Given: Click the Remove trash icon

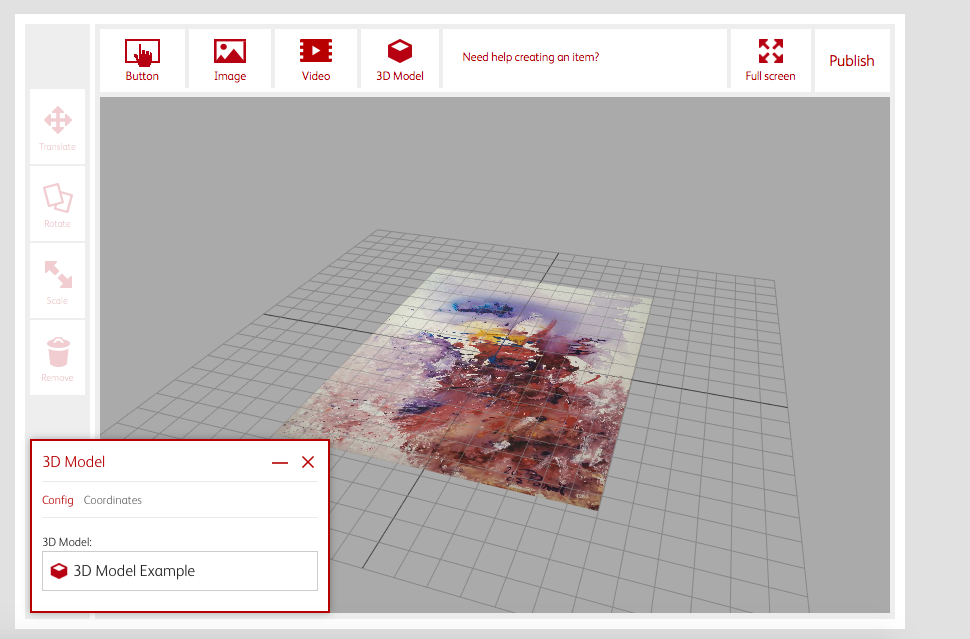Looking at the screenshot, I should 58,352.
